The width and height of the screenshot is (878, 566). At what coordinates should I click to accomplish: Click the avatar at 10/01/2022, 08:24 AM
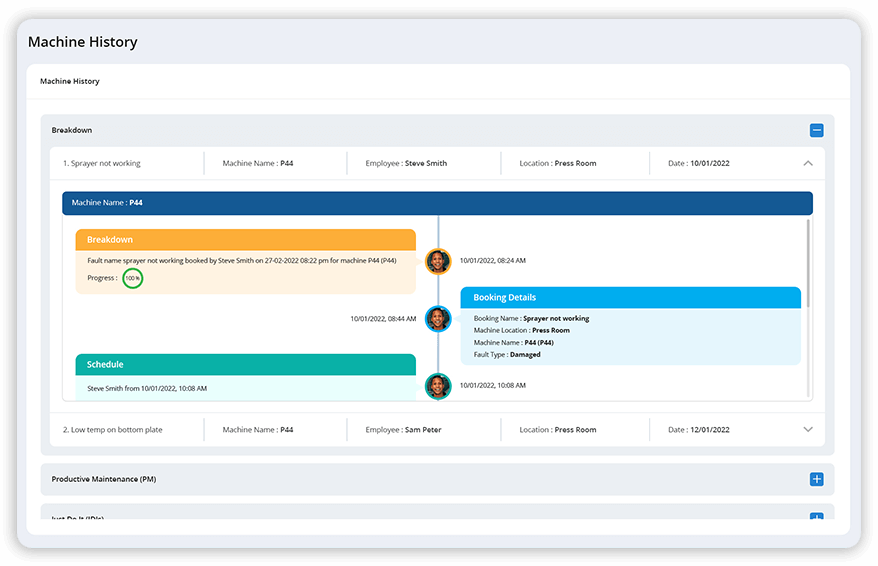tap(438, 261)
